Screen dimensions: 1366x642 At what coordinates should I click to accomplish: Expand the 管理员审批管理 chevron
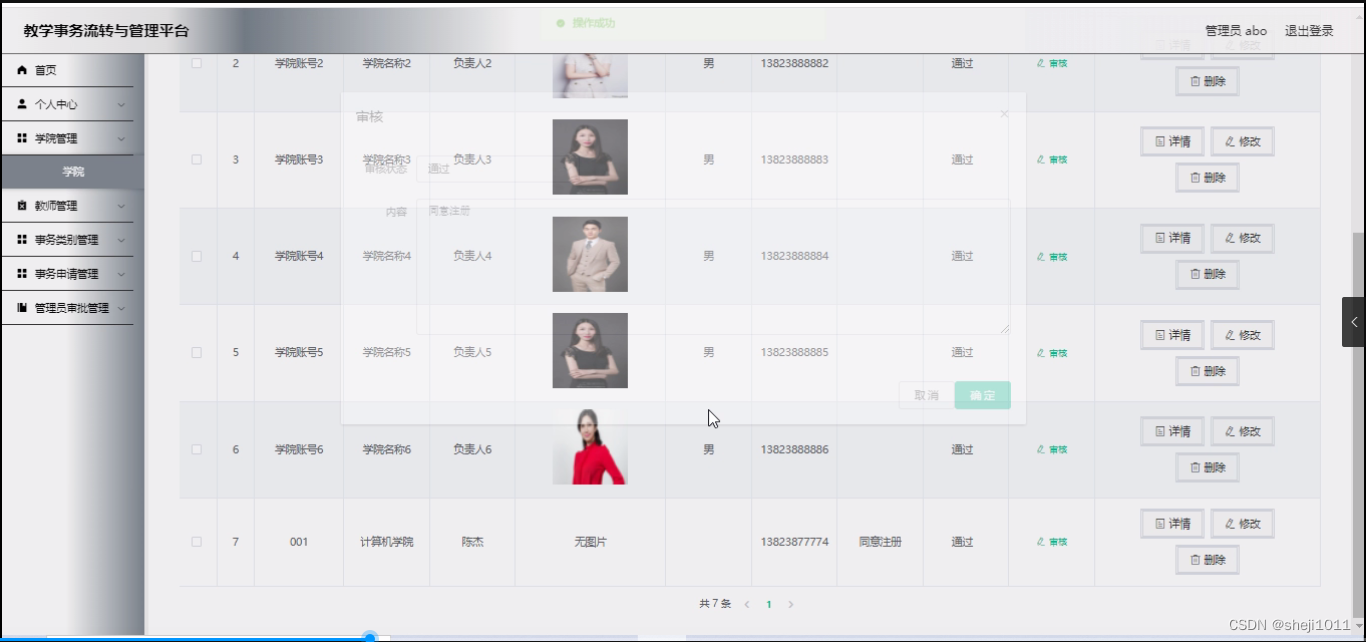click(x=121, y=308)
